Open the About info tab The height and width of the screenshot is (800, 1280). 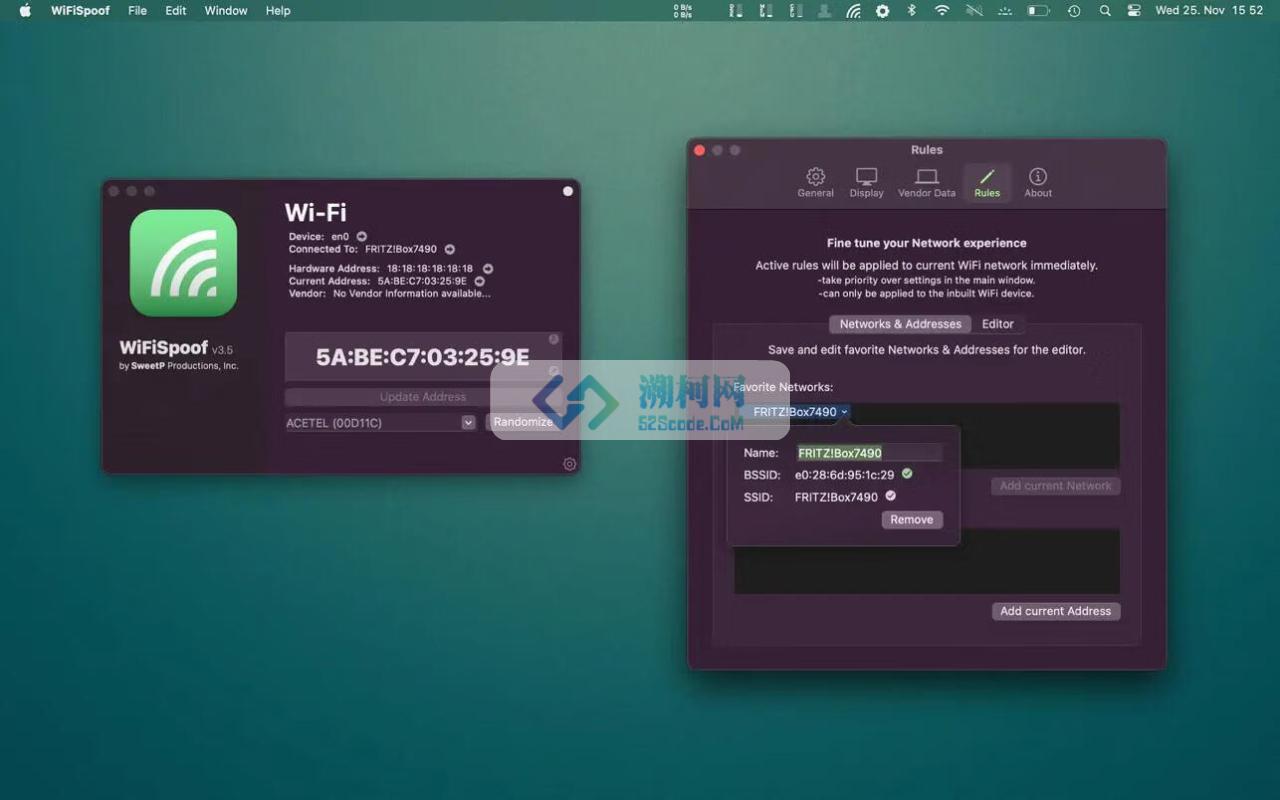click(x=1038, y=182)
